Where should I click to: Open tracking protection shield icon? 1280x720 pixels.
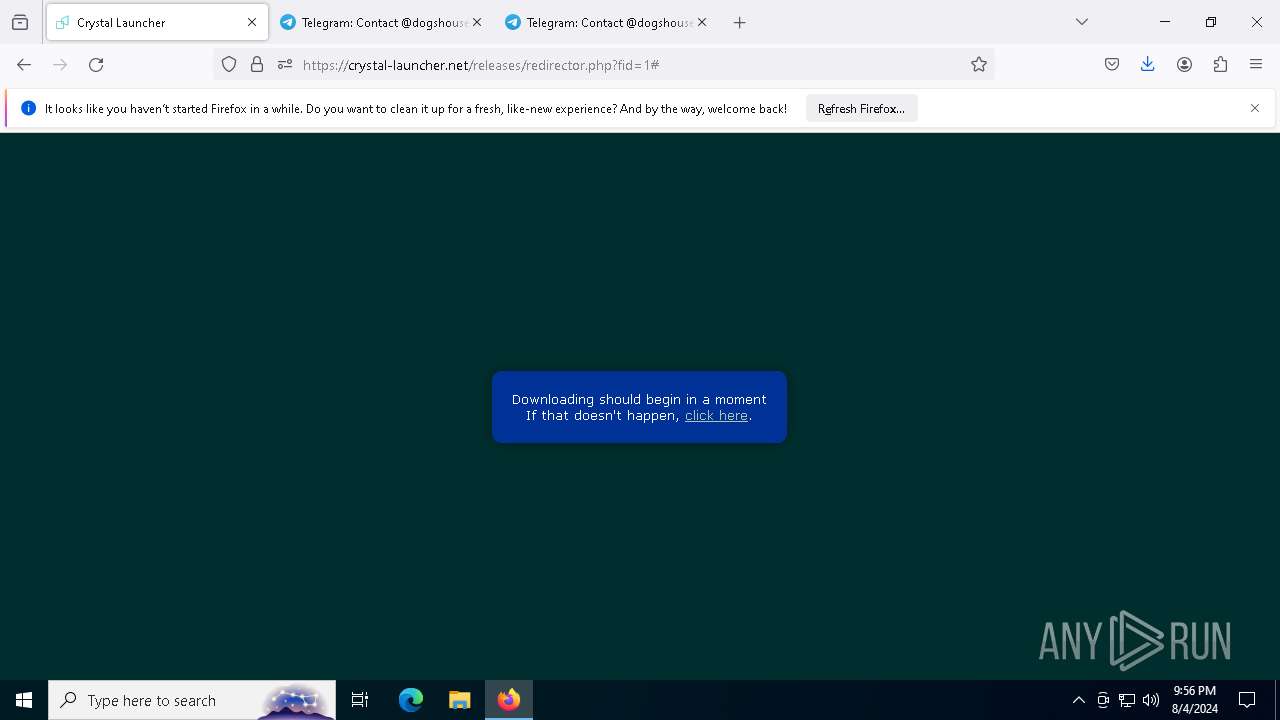click(x=229, y=65)
